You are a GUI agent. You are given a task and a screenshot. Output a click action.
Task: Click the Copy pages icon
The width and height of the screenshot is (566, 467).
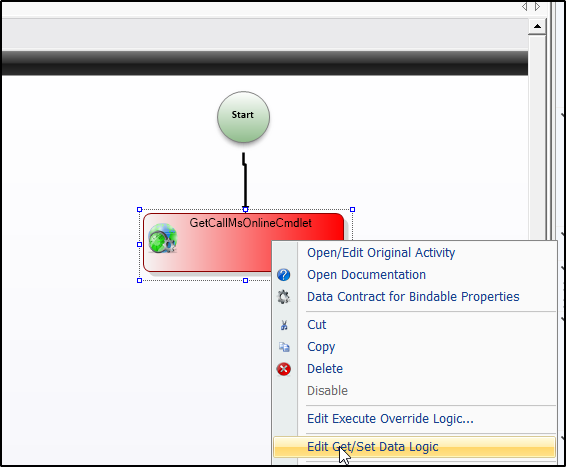pyautogui.click(x=284, y=347)
